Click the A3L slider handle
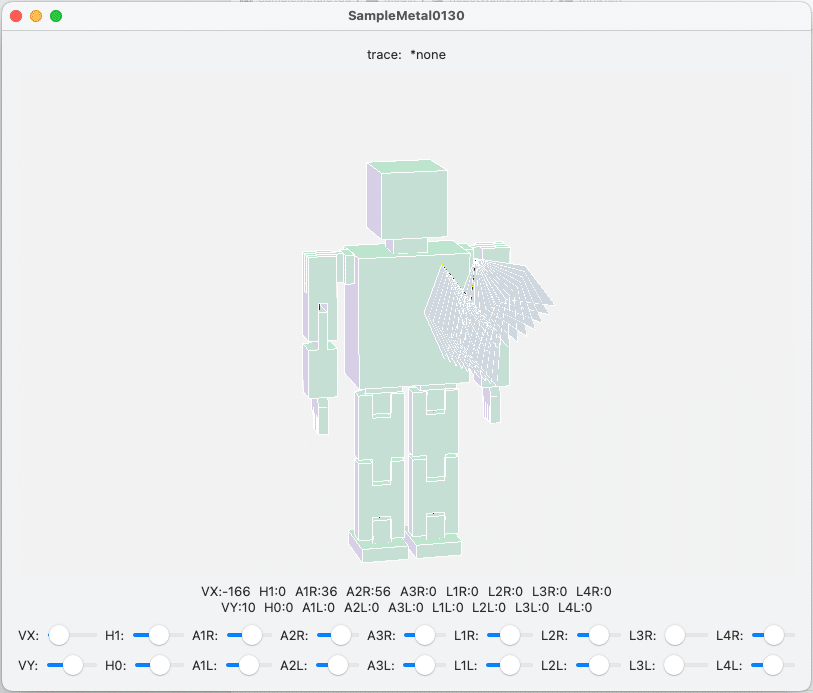813x693 pixels. [x=425, y=664]
